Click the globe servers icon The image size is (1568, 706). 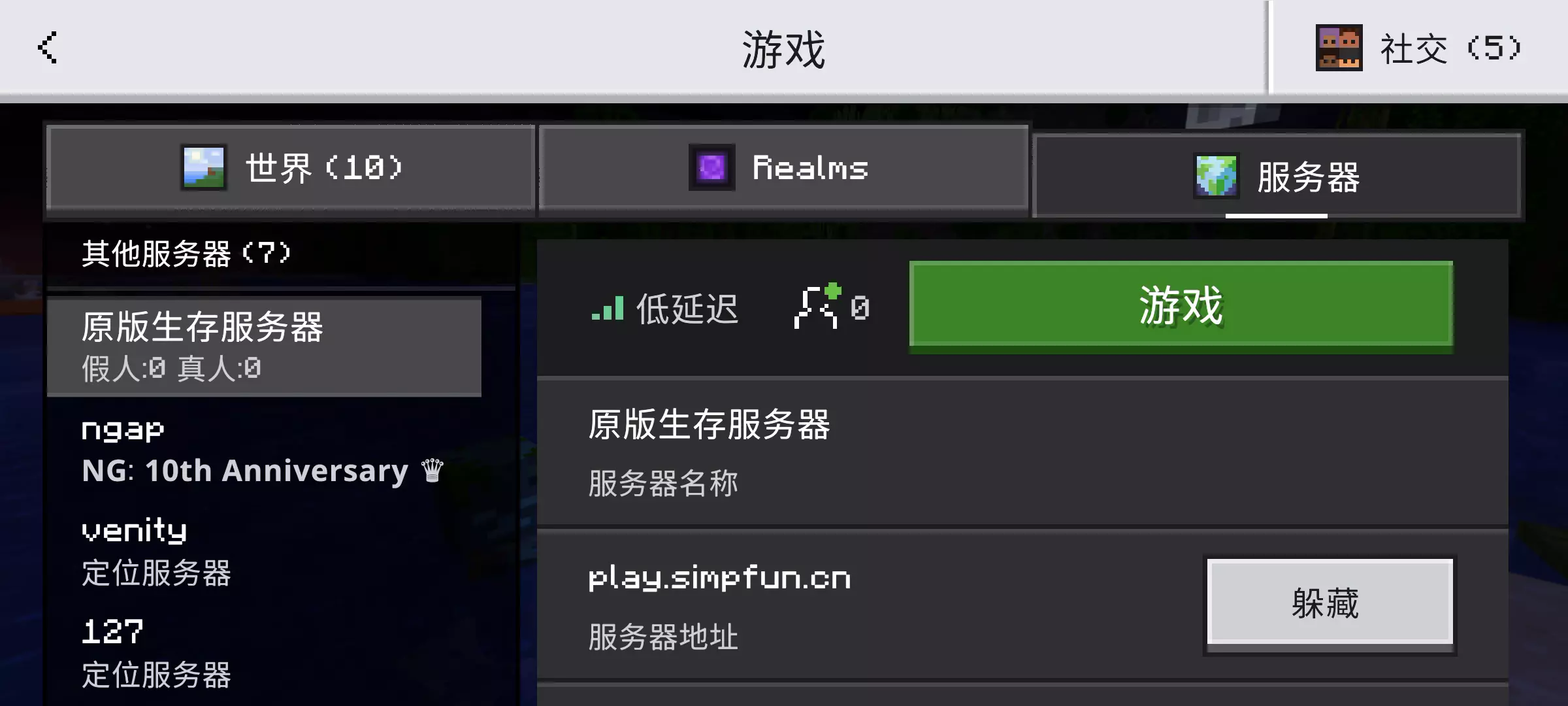coord(1216,176)
